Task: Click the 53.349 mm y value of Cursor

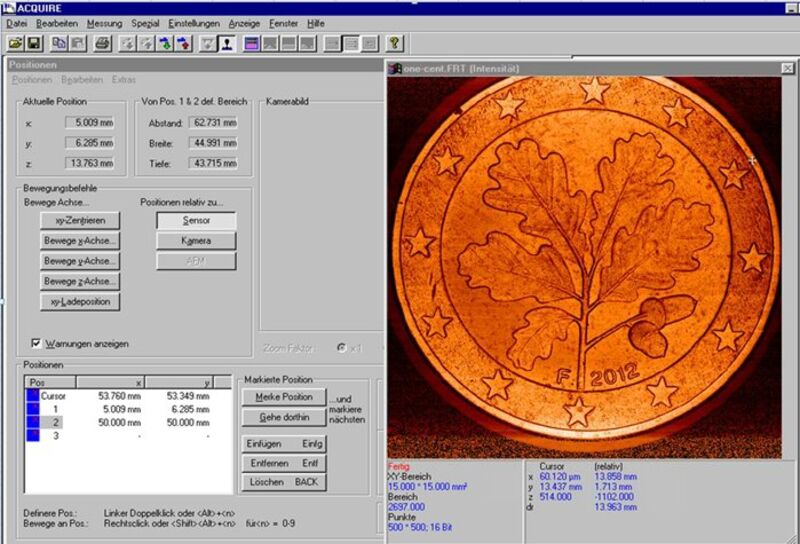Action: coord(188,396)
